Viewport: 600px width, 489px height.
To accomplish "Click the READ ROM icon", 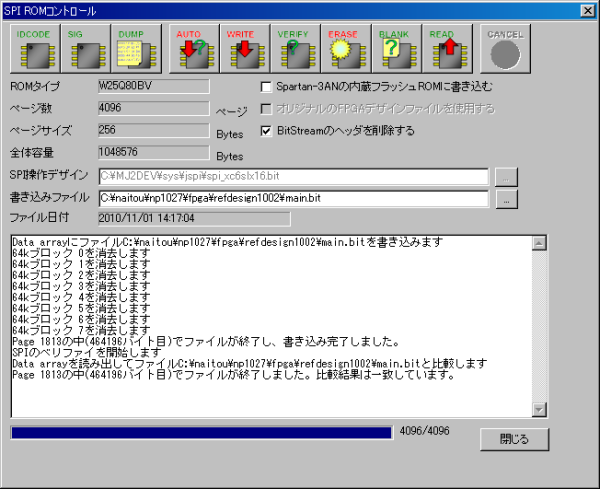I will [444, 50].
